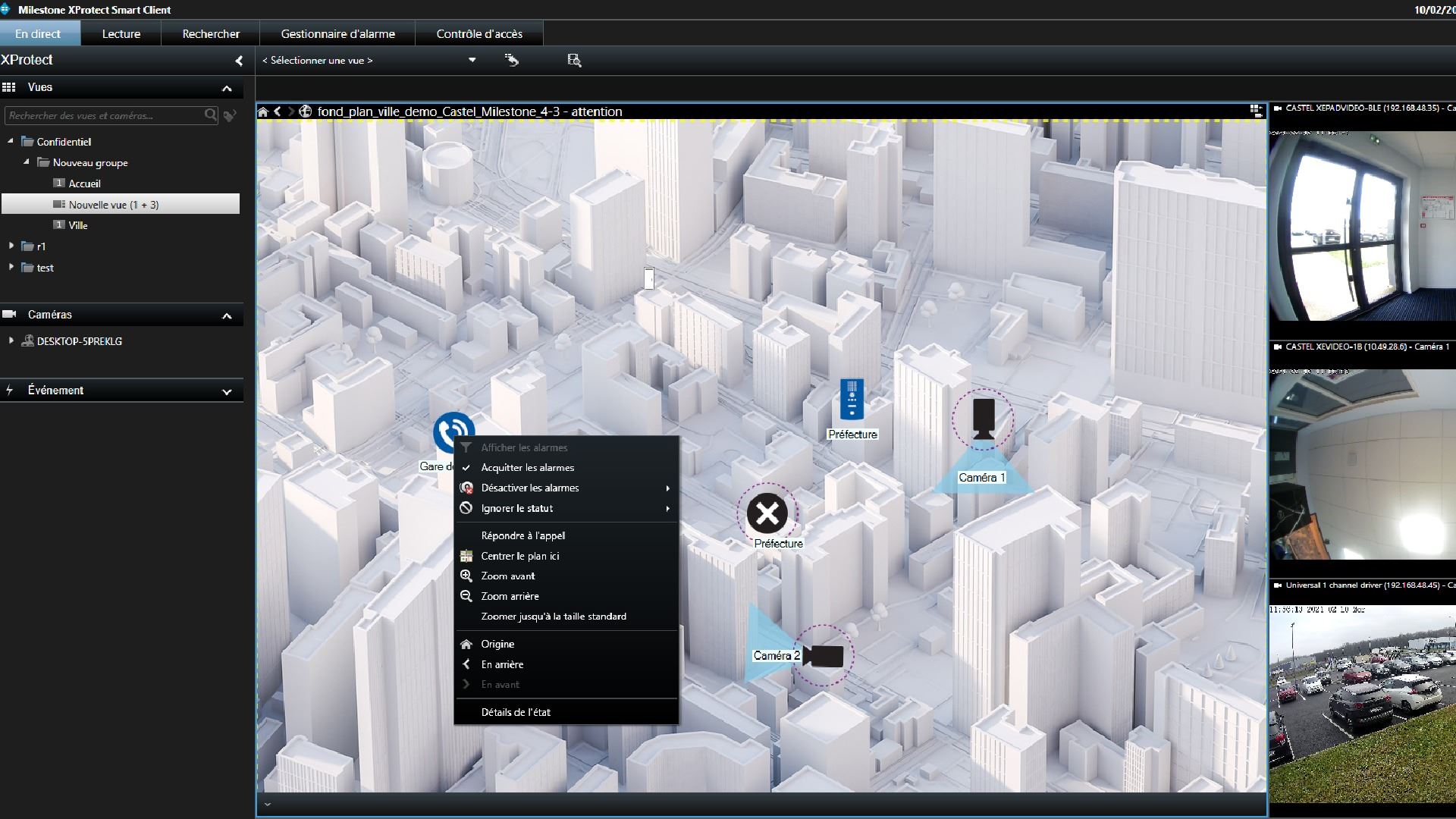Open the Rechercher tab
1456x819 pixels.
pos(211,34)
